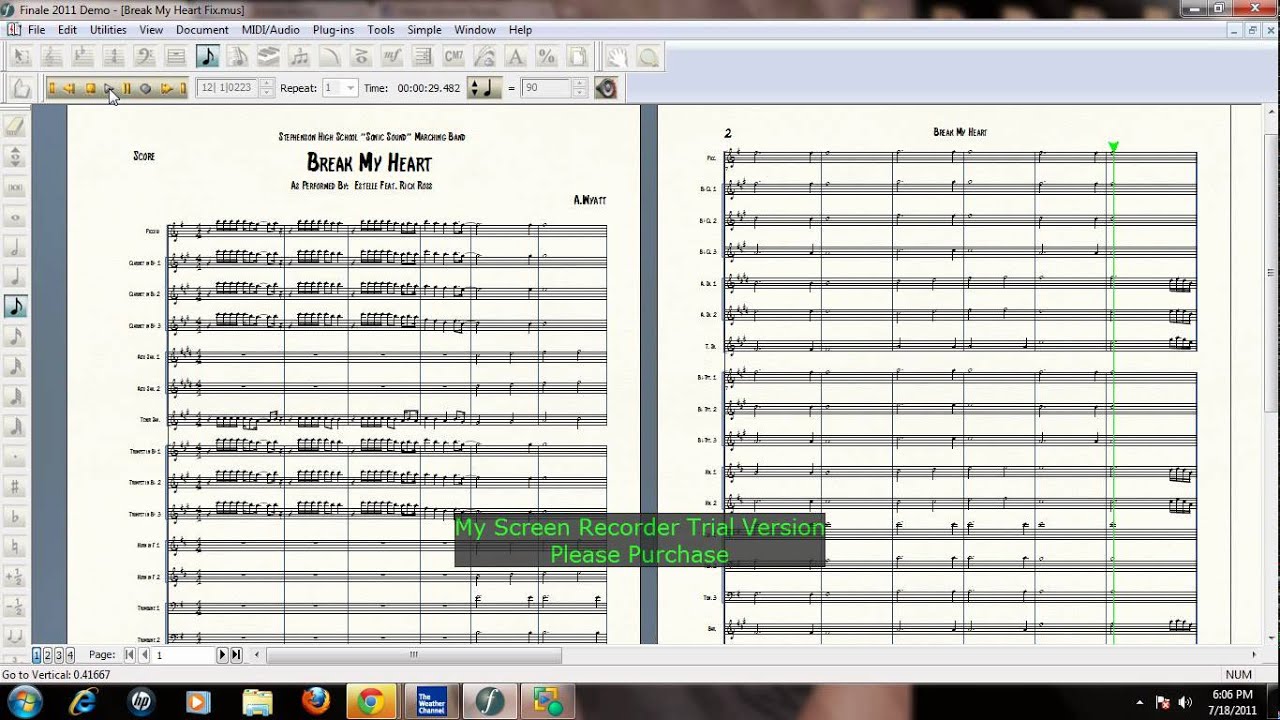The image size is (1280, 720).
Task: Select the Text tool letter A
Action: pos(516,56)
